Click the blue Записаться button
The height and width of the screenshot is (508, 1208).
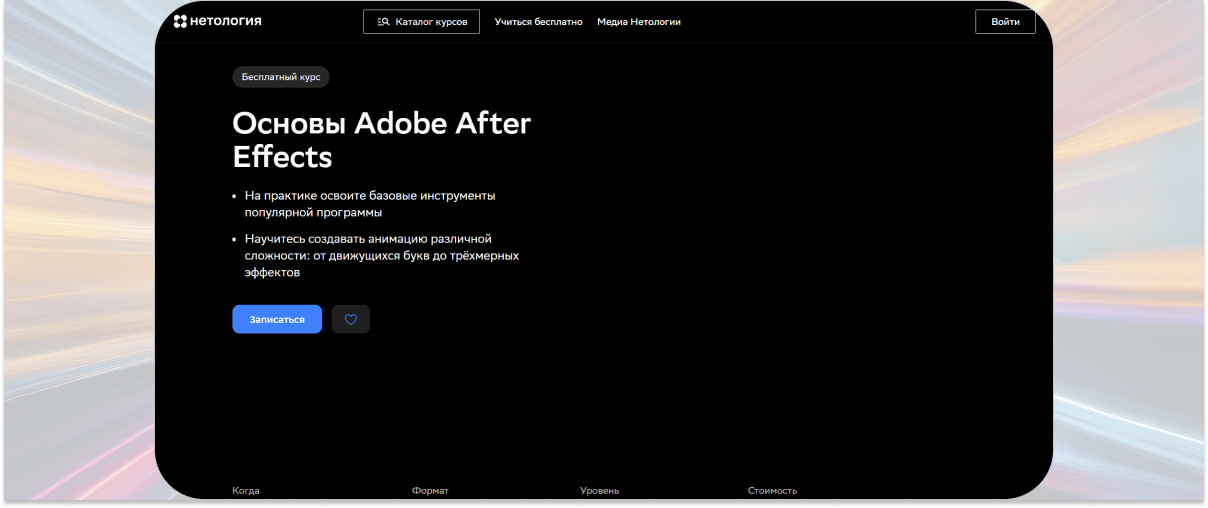(277, 319)
